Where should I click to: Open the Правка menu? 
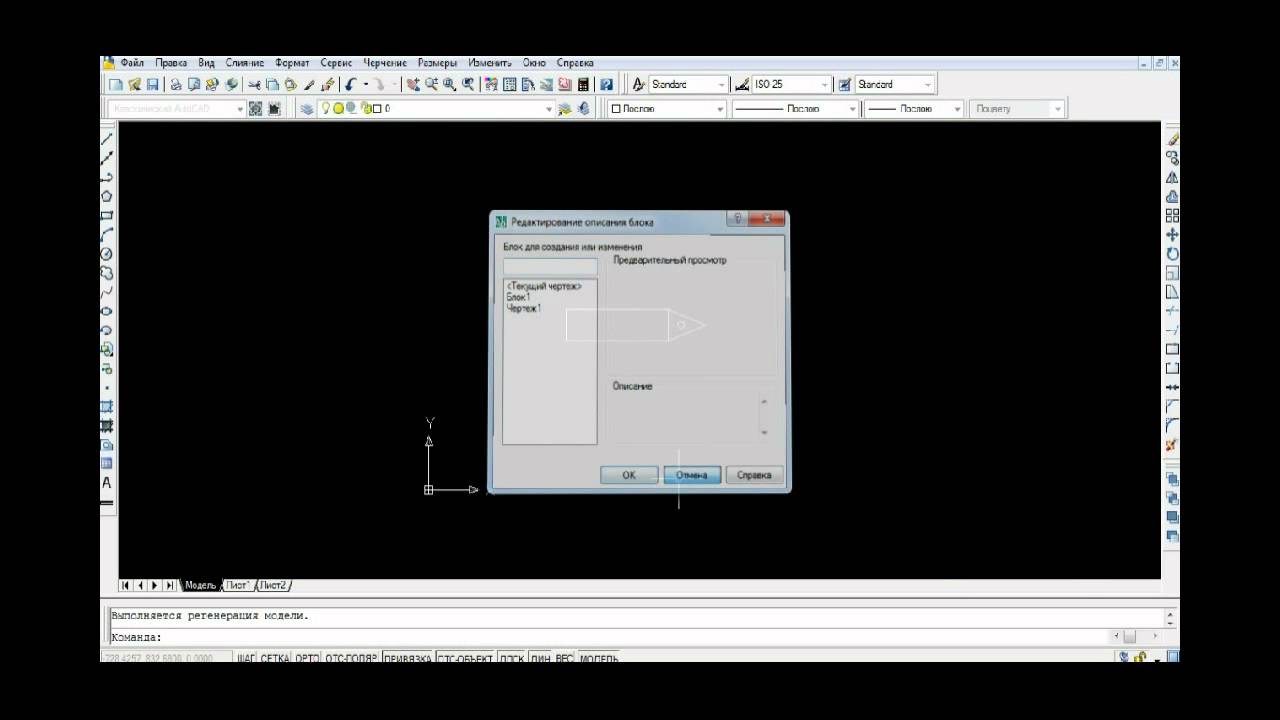(171, 63)
